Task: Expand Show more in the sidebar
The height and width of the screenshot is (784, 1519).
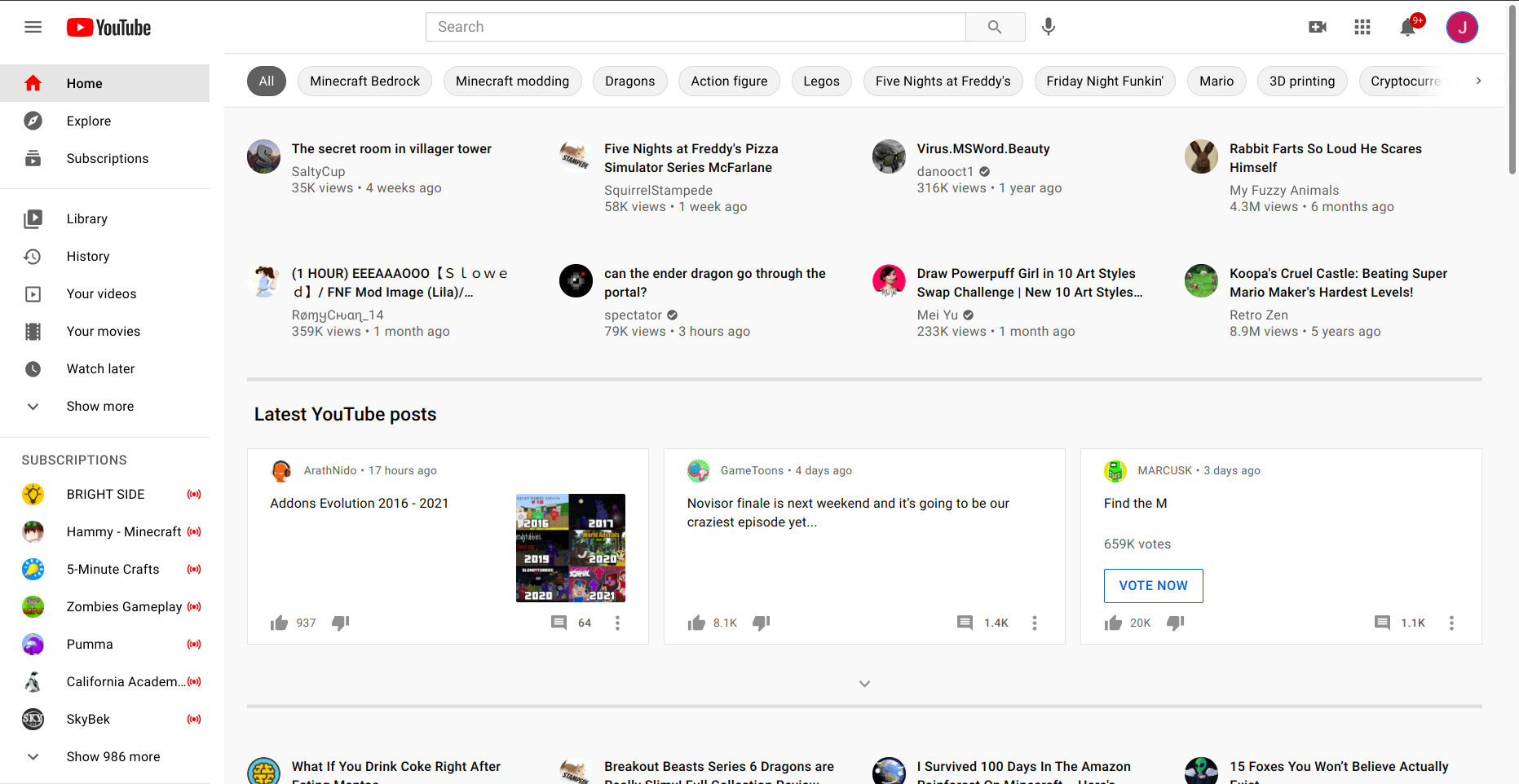Action: tap(99, 406)
